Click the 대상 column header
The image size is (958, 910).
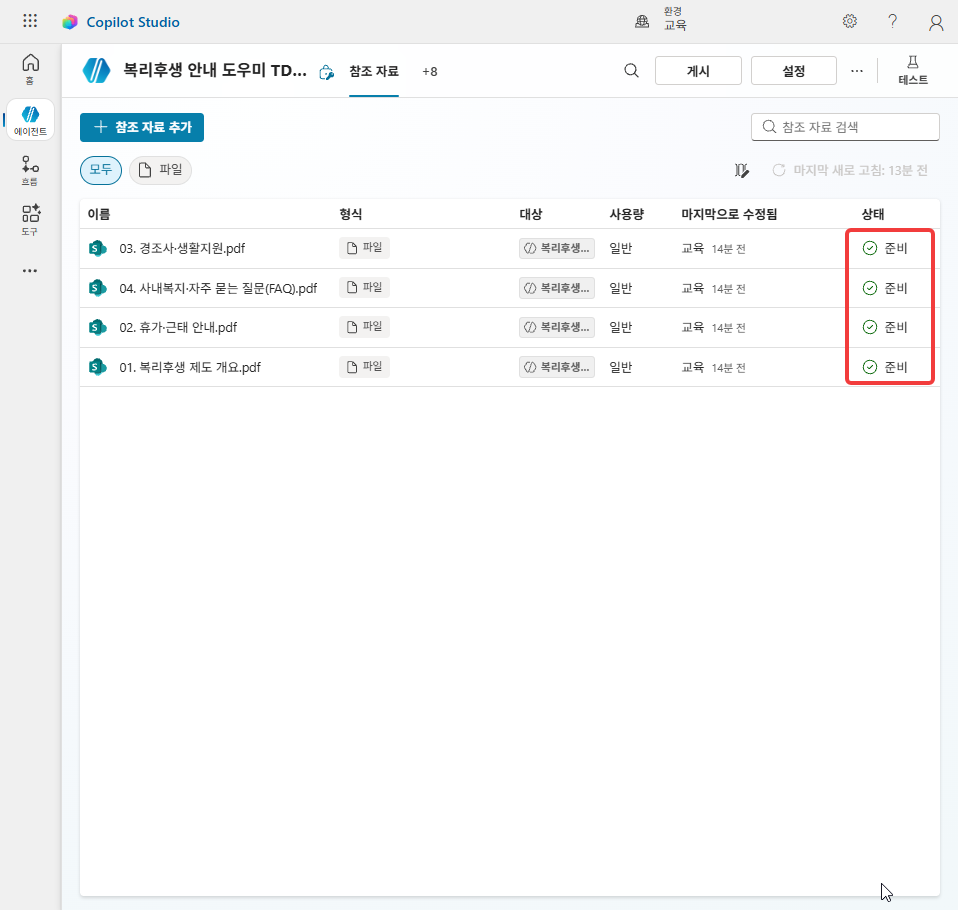pos(530,214)
